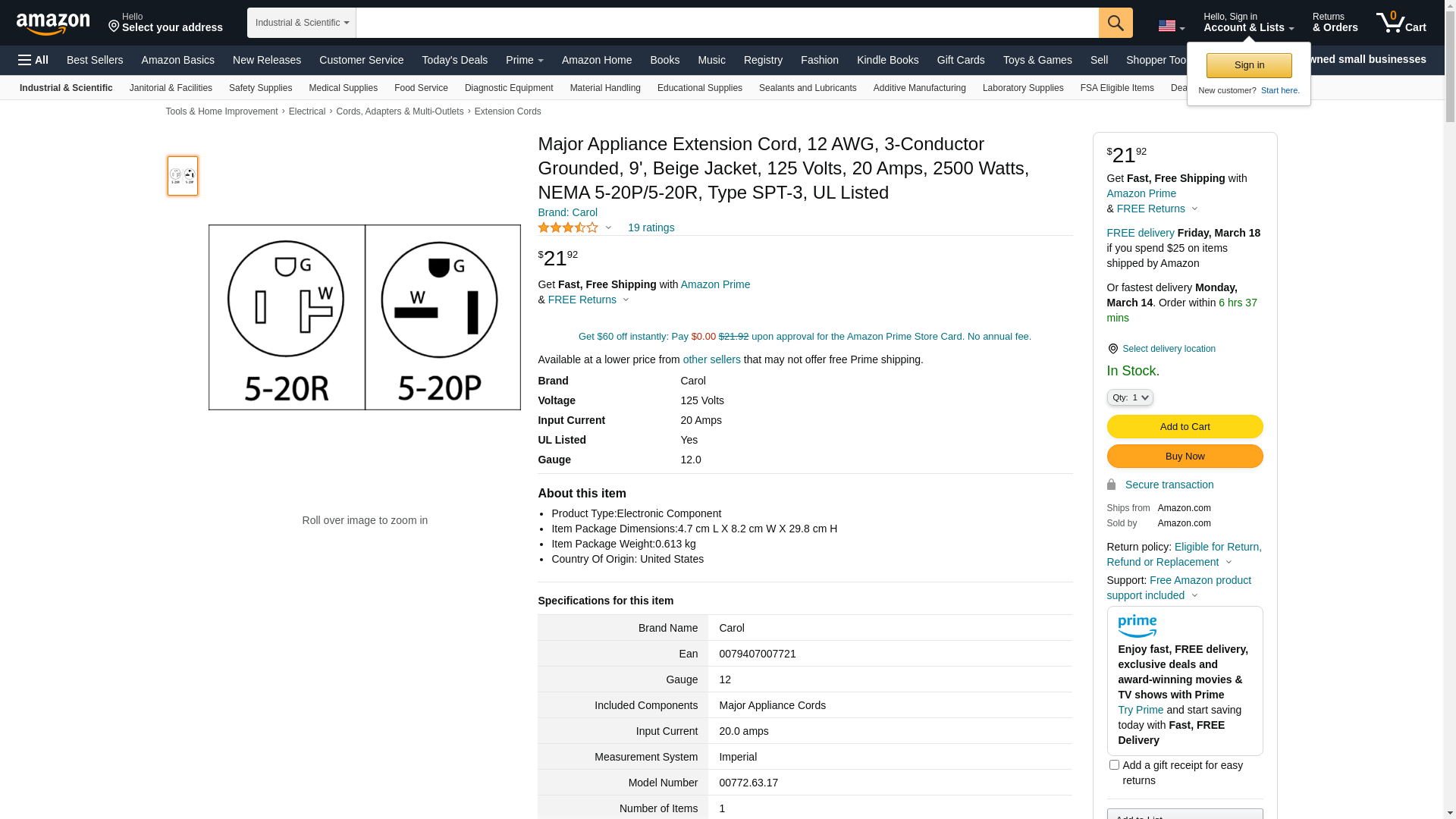Open Industrial & Scientific search category dropdown

point(302,23)
